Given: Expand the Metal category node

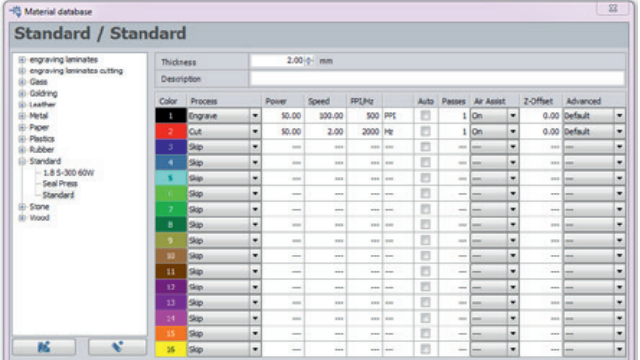Looking at the screenshot, I should [x=22, y=116].
